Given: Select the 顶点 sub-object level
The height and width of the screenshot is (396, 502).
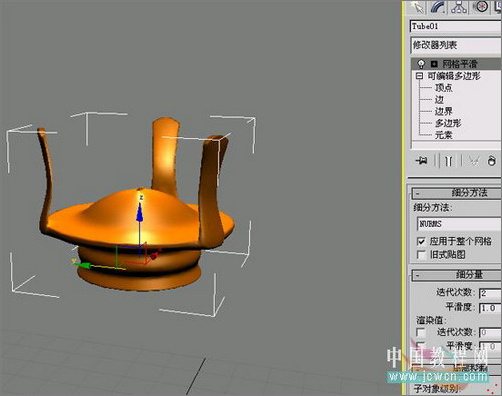Looking at the screenshot, I should tap(444, 88).
